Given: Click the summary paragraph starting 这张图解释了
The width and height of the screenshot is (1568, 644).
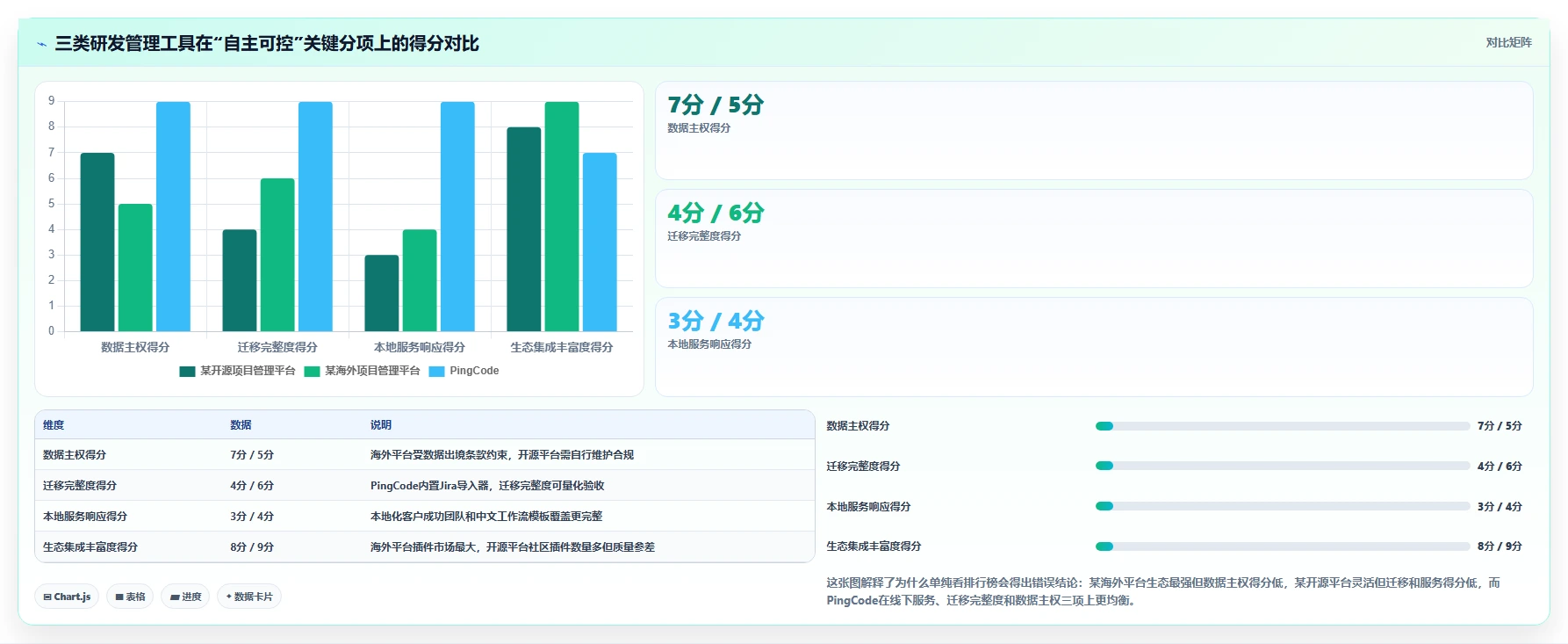Looking at the screenshot, I should tap(1163, 591).
